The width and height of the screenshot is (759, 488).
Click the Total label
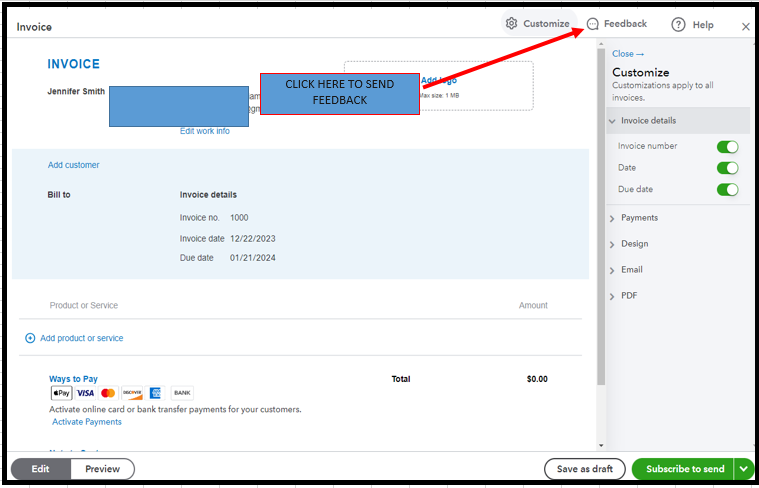[401, 379]
